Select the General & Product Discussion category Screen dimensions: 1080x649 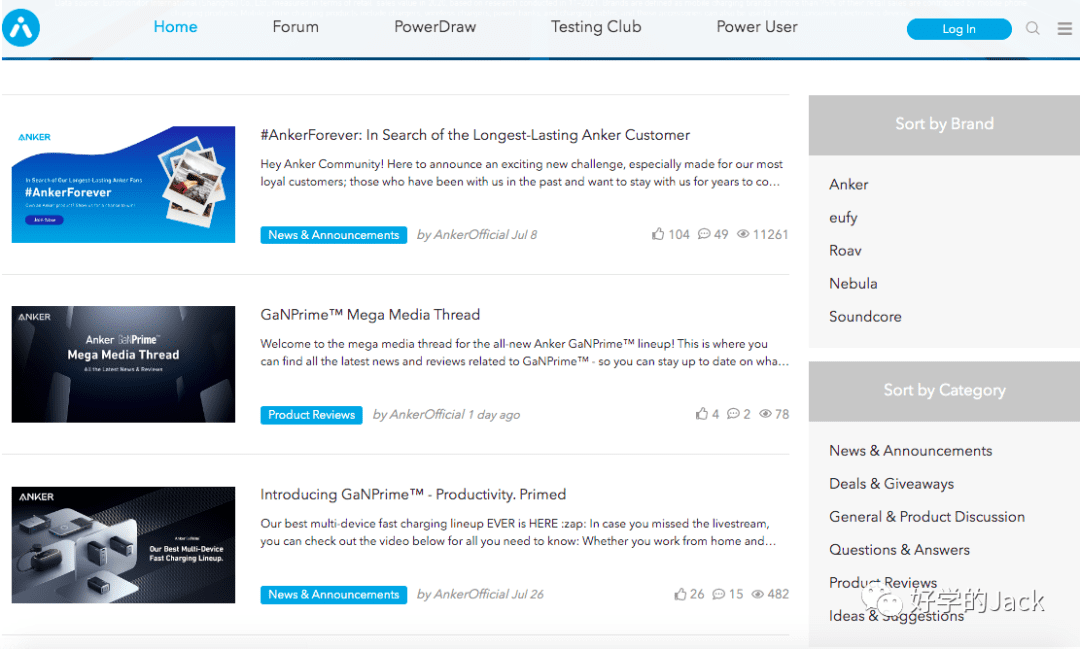(927, 517)
